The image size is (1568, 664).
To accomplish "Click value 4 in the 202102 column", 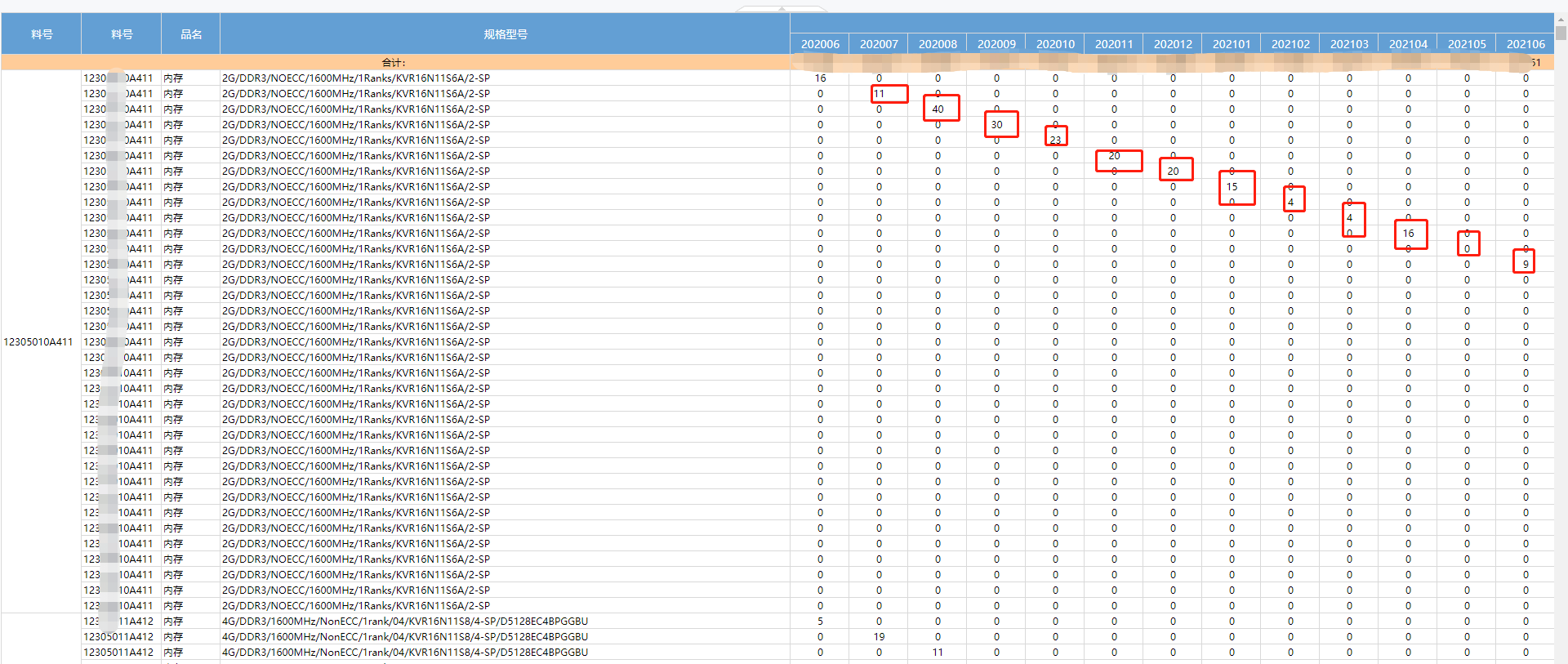I will point(1290,203).
